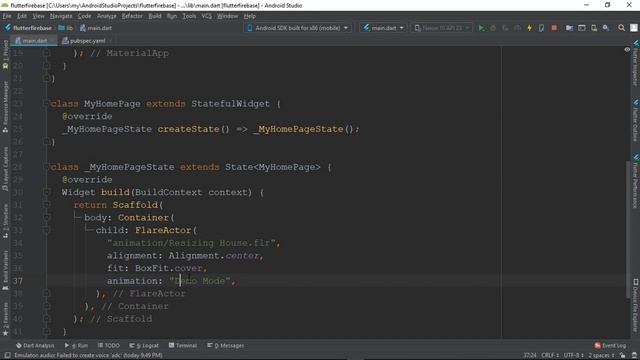This screenshot has height=360, width=640.
Task: Click the Alignment.center text on line 35
Action: (x=214, y=256)
